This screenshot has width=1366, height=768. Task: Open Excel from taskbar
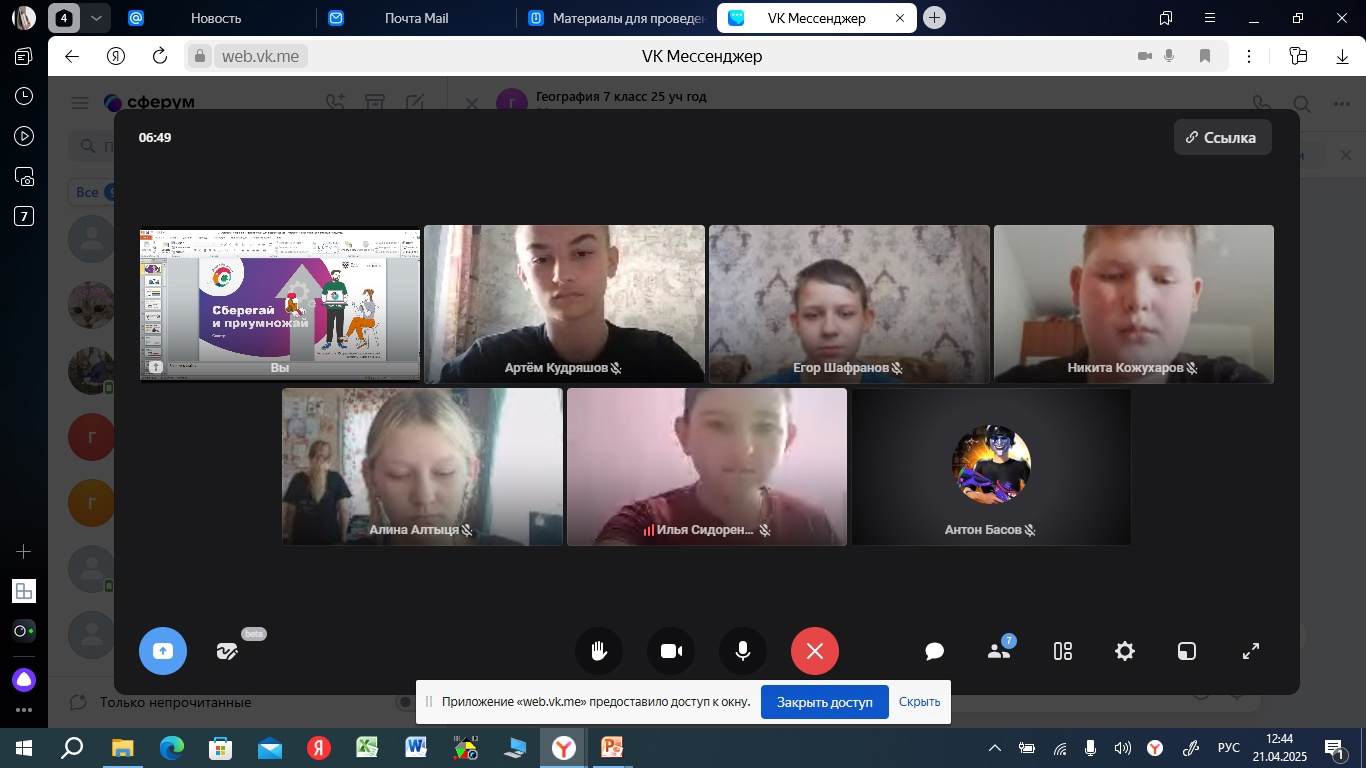[367, 747]
